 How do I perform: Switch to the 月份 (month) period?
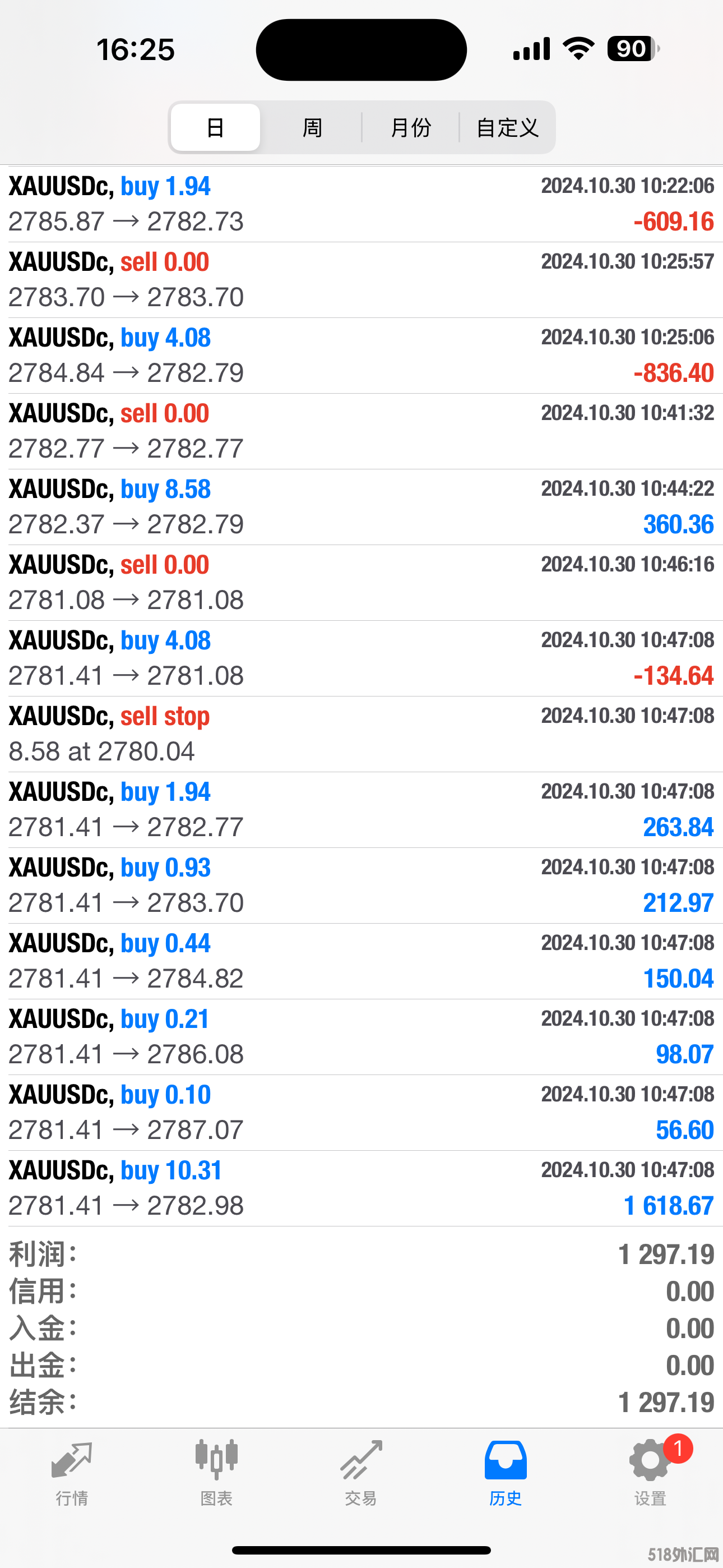click(411, 127)
